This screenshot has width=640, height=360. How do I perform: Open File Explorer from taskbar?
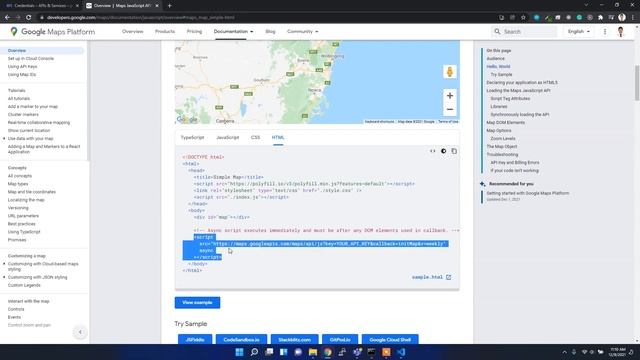[x=313, y=352]
